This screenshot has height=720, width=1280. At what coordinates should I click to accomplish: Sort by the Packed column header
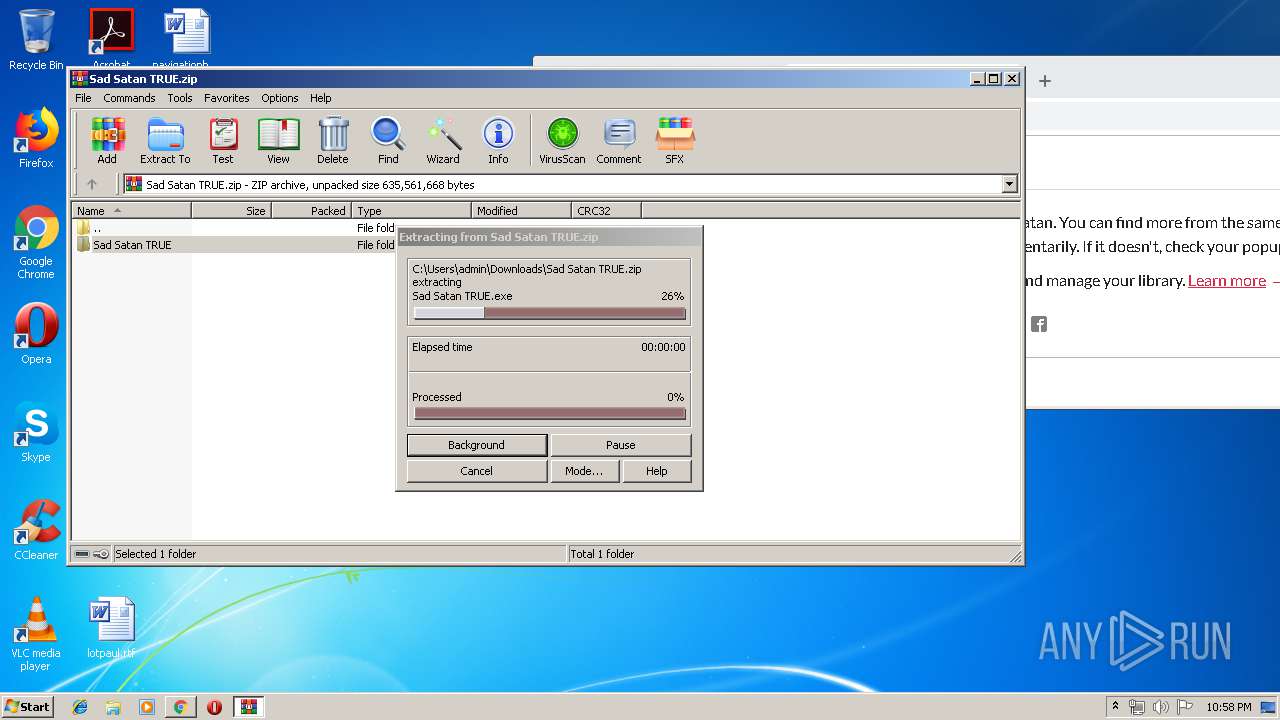(311, 210)
